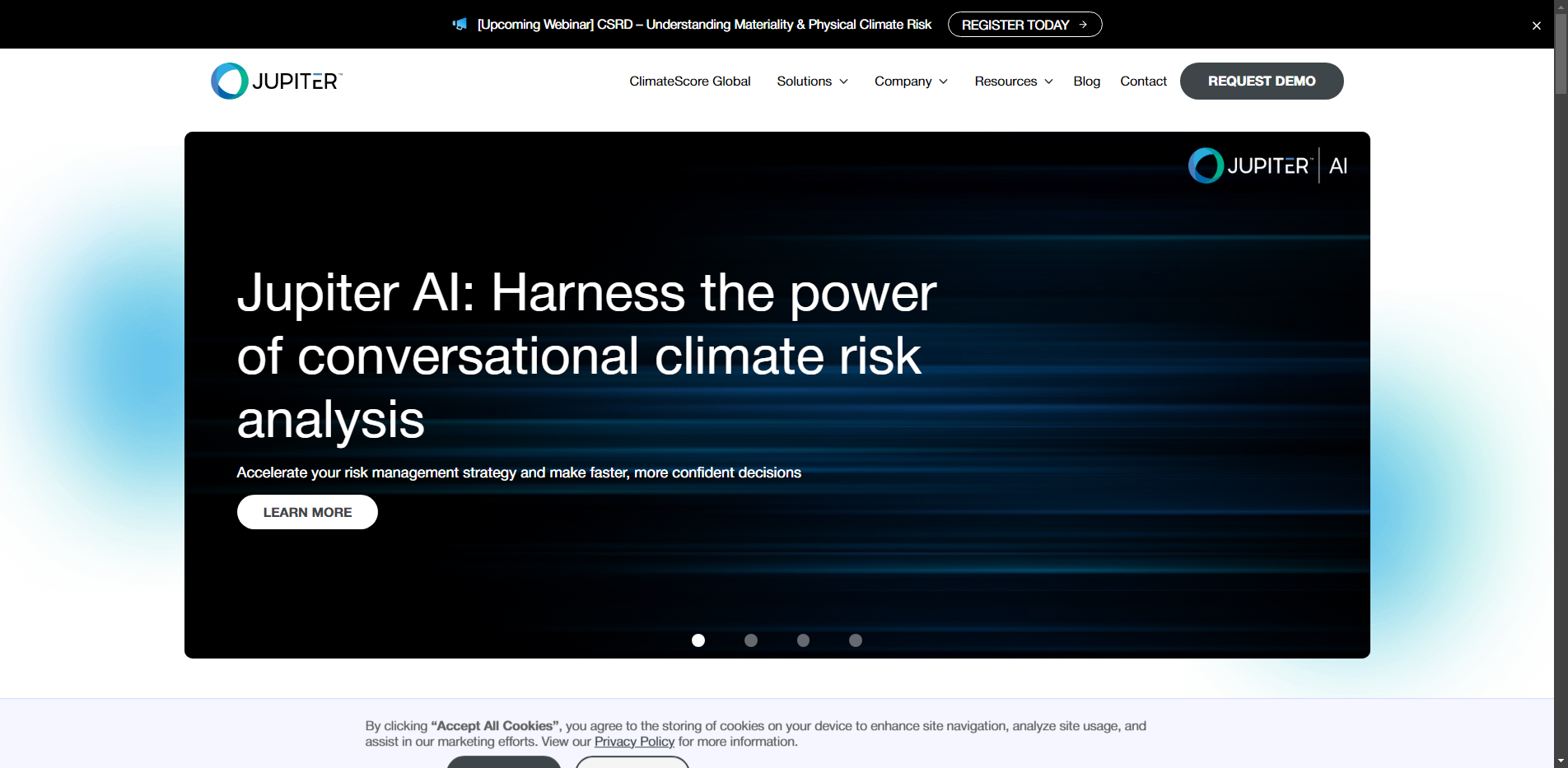Image resolution: width=1568 pixels, height=768 pixels.
Task: Open the upcoming webinar CSRD announcement link
Action: (704, 25)
